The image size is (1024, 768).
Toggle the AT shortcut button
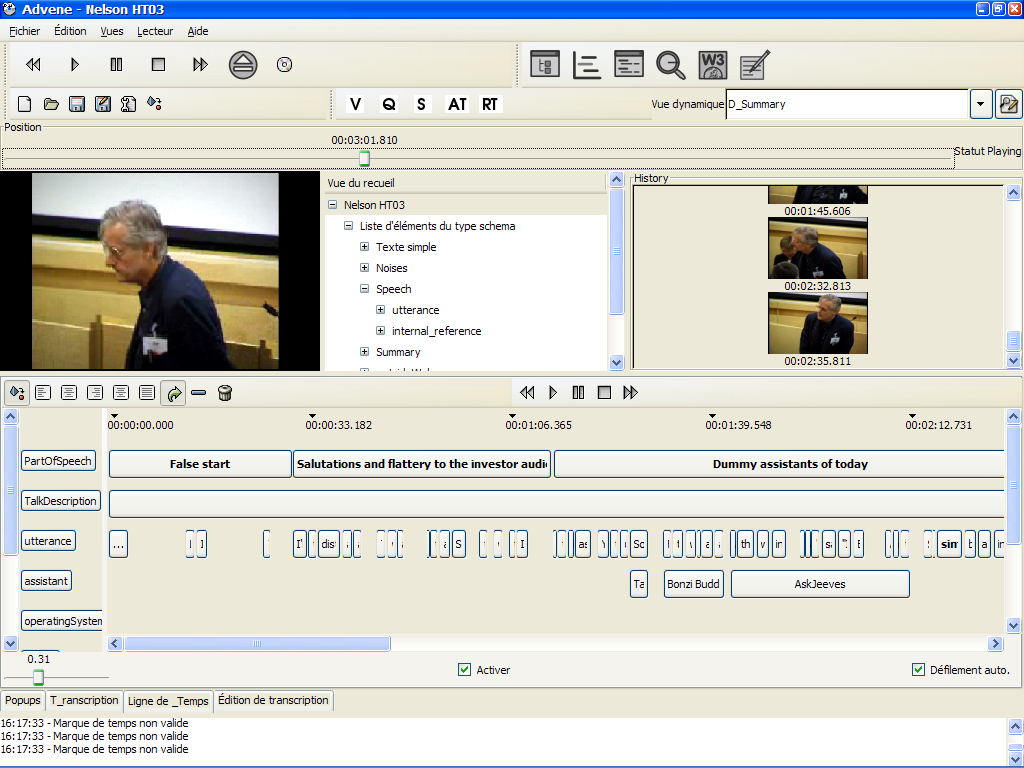click(x=457, y=104)
